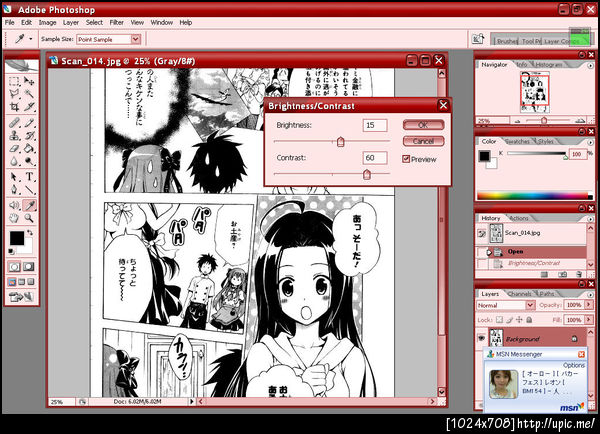This screenshot has width=600, height=434.
Task: Click OK in Brightness/Contrast dialog
Action: pyautogui.click(x=423, y=125)
